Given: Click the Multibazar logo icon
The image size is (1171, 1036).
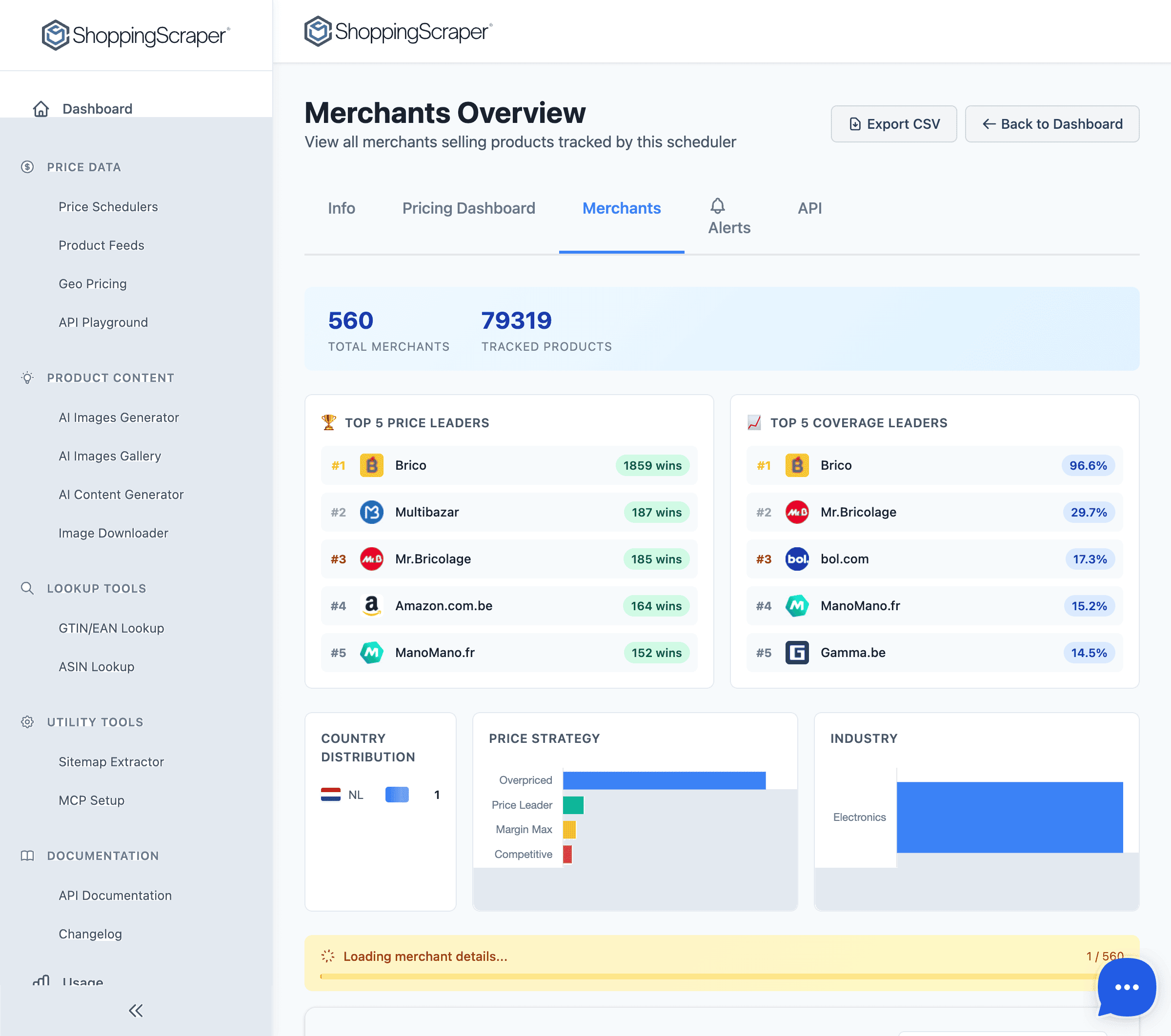Looking at the screenshot, I should [372, 513].
